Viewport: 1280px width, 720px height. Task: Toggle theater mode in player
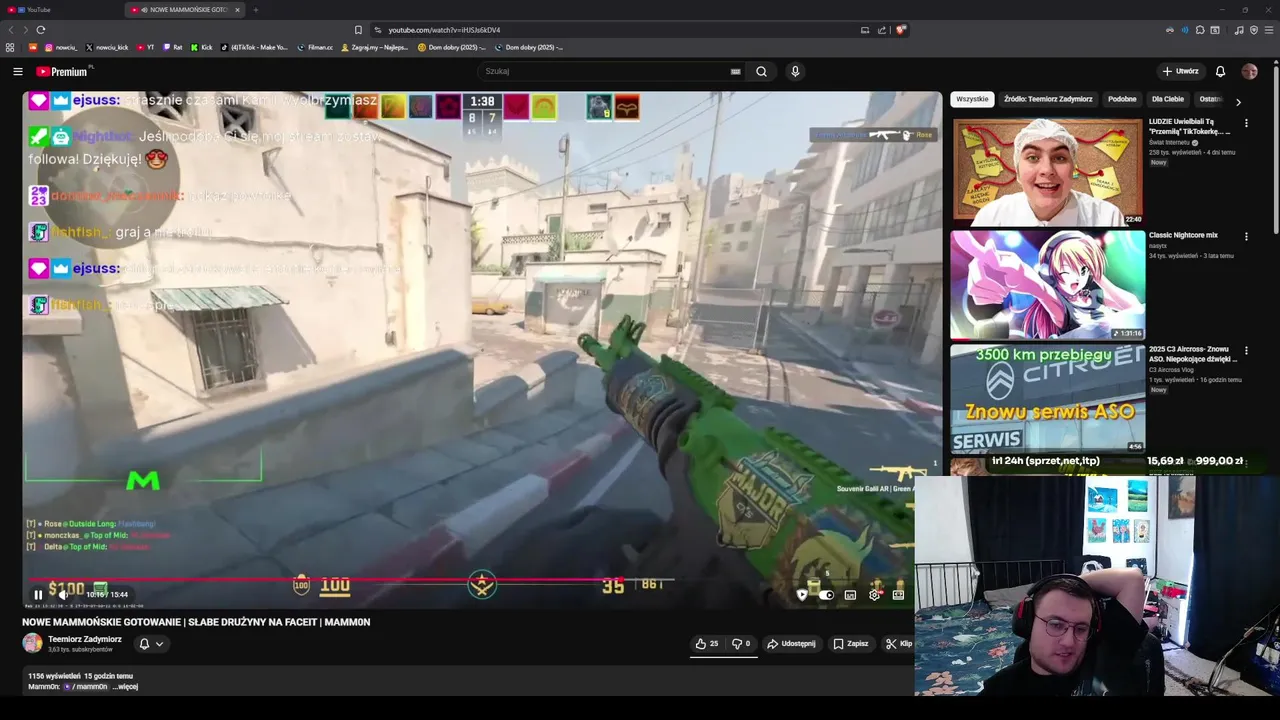pos(898,595)
